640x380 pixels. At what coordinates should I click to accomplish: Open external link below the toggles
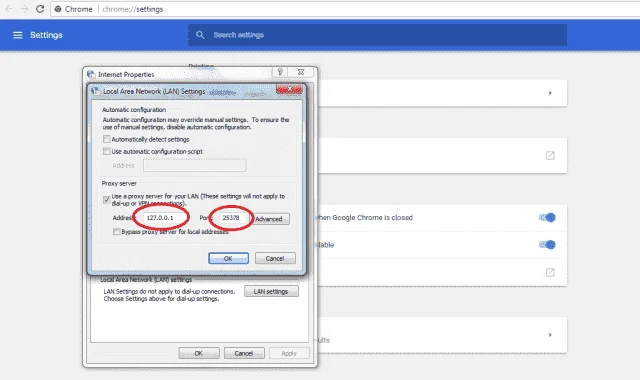550,272
